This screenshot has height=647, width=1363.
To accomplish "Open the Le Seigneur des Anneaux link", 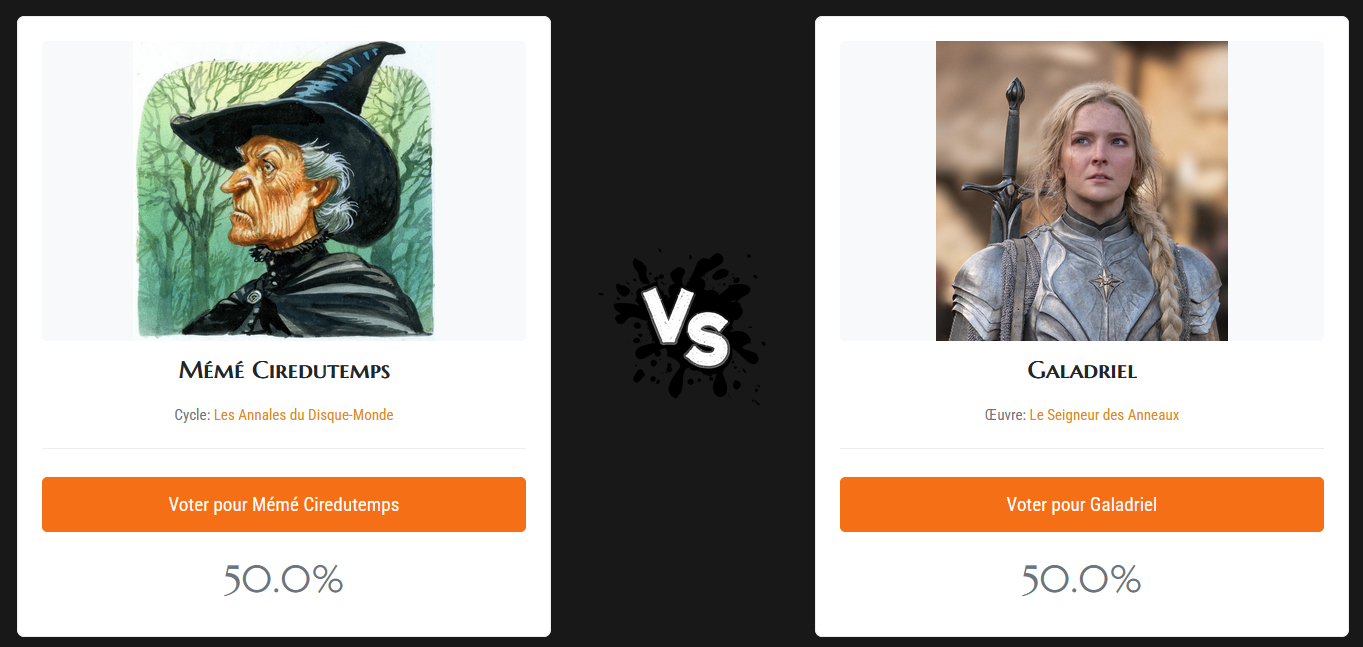I will pyautogui.click(x=1104, y=415).
